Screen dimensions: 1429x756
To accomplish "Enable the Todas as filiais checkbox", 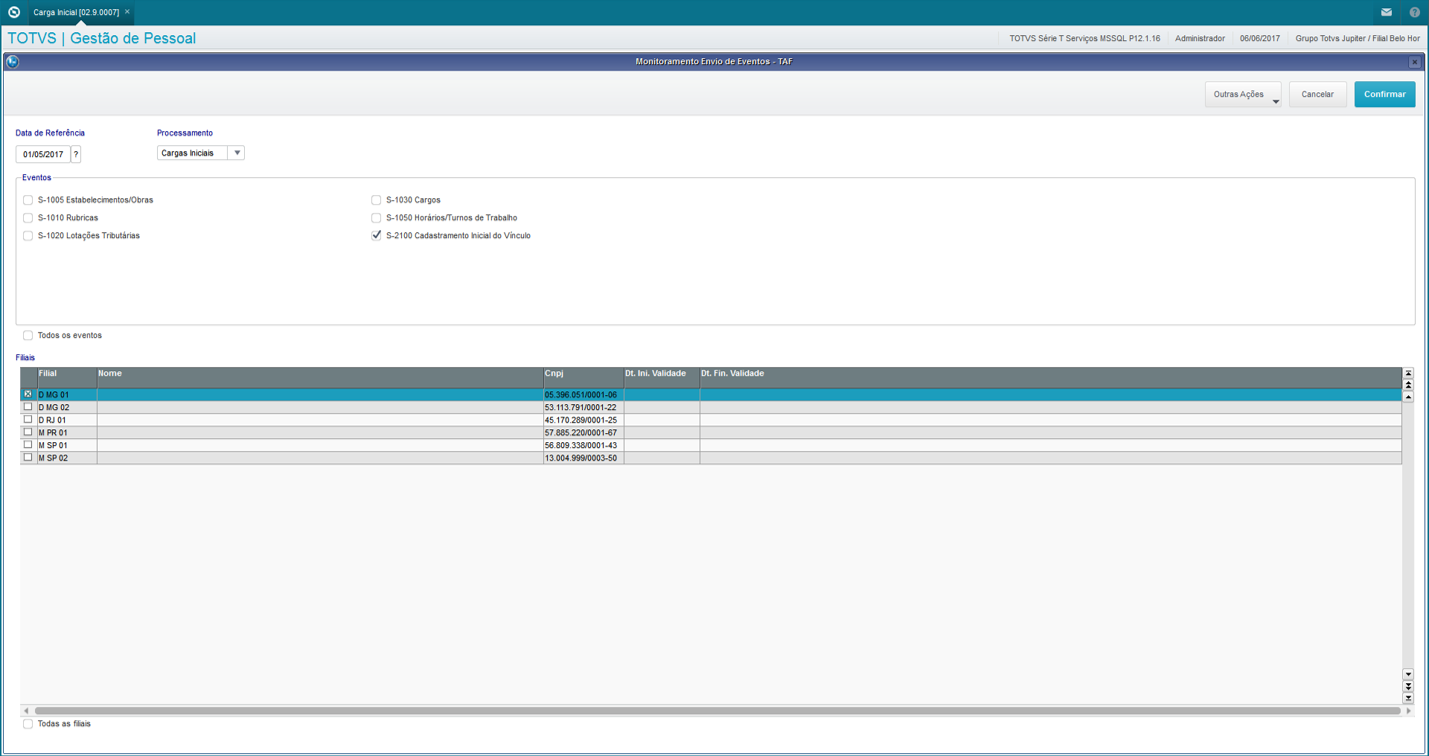I will point(28,724).
